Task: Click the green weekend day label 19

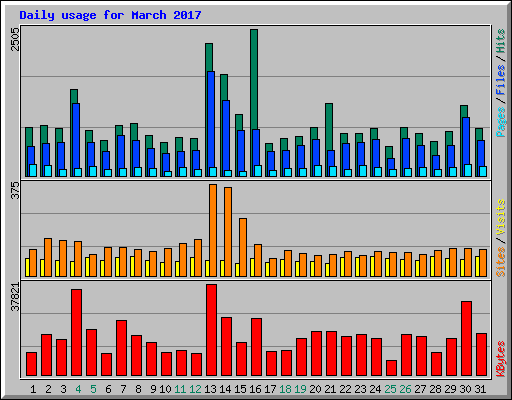Action: point(300,389)
